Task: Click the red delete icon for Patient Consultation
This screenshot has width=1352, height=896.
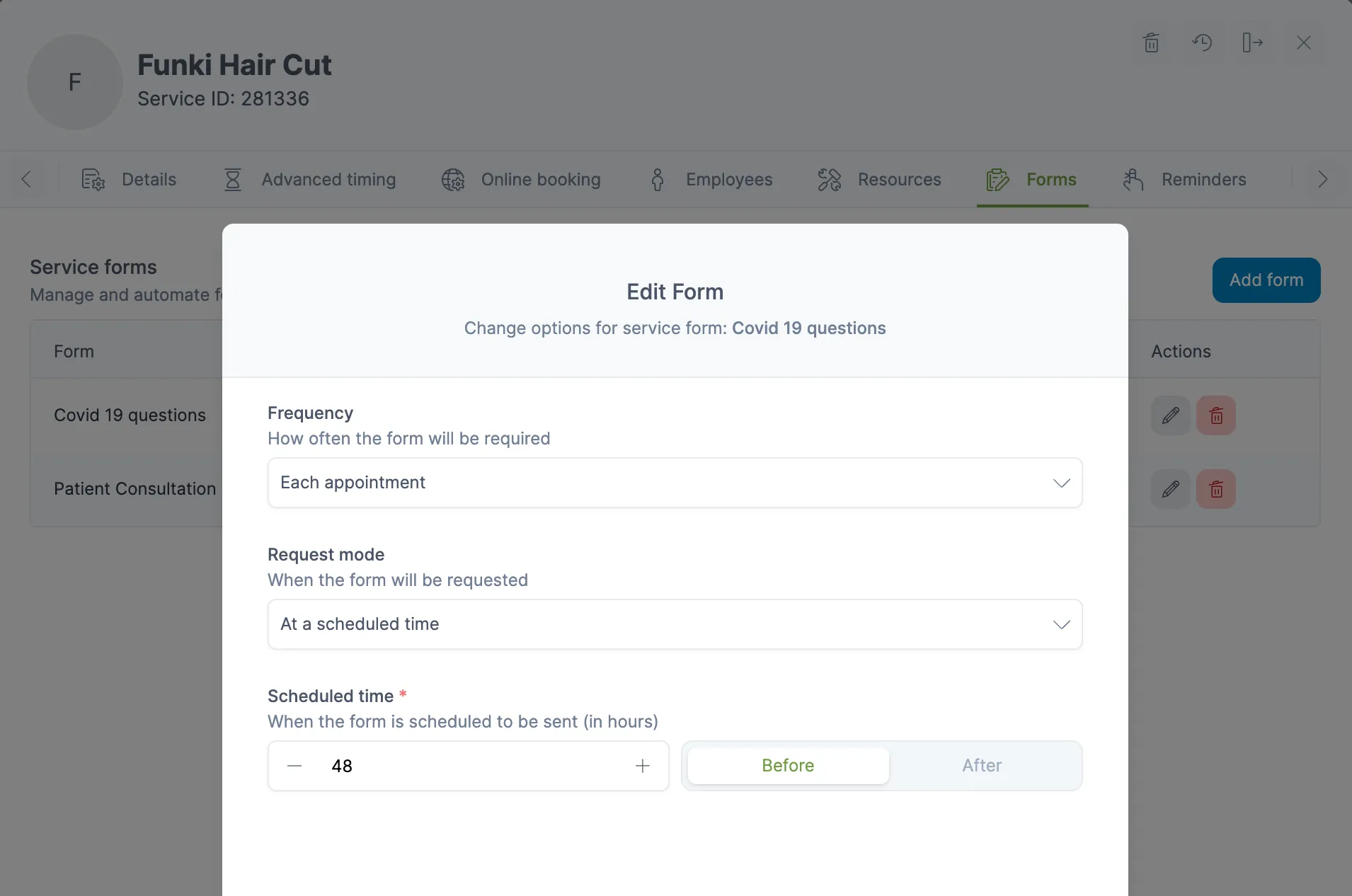Action: pyautogui.click(x=1217, y=488)
